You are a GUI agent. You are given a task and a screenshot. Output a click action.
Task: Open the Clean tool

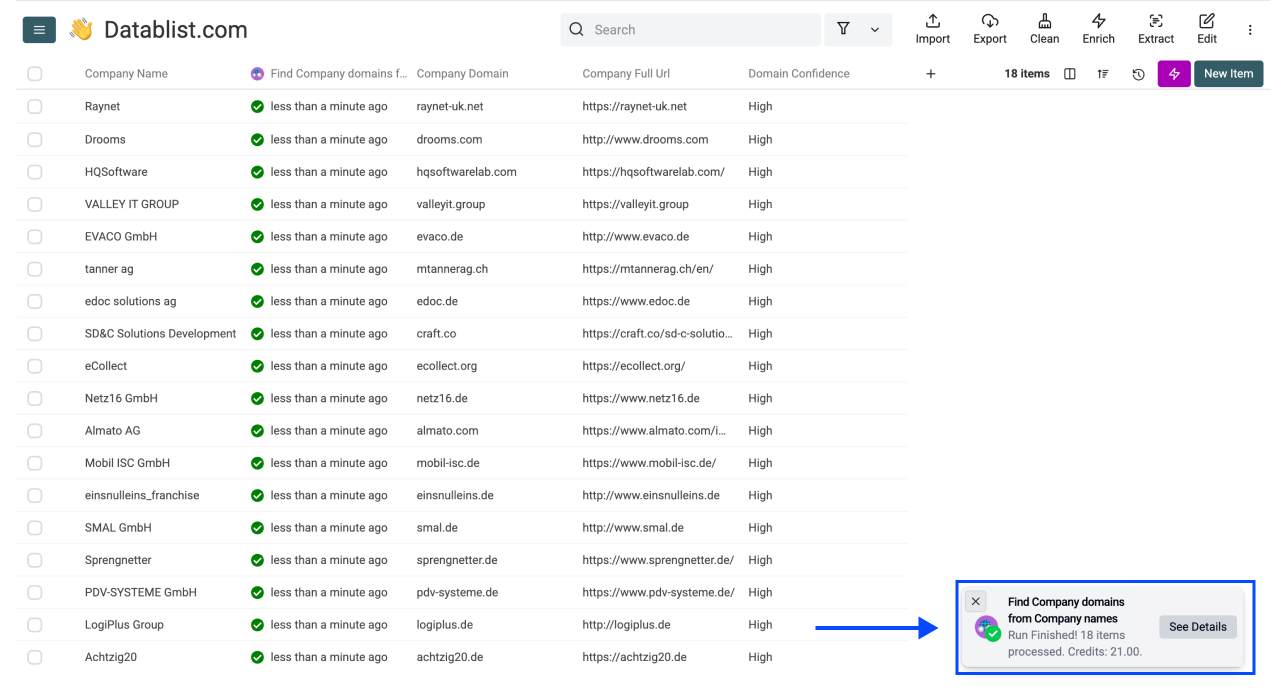point(1044,29)
